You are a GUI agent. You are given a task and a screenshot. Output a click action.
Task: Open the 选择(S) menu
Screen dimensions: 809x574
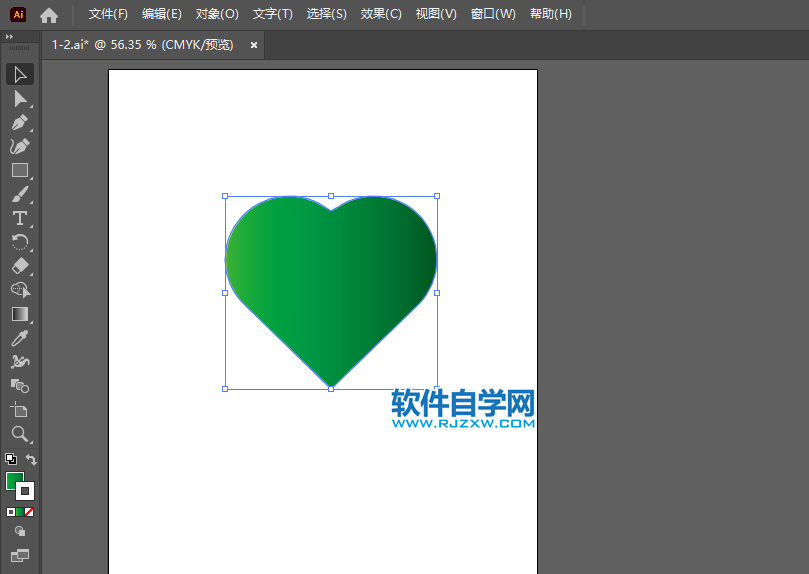[326, 14]
